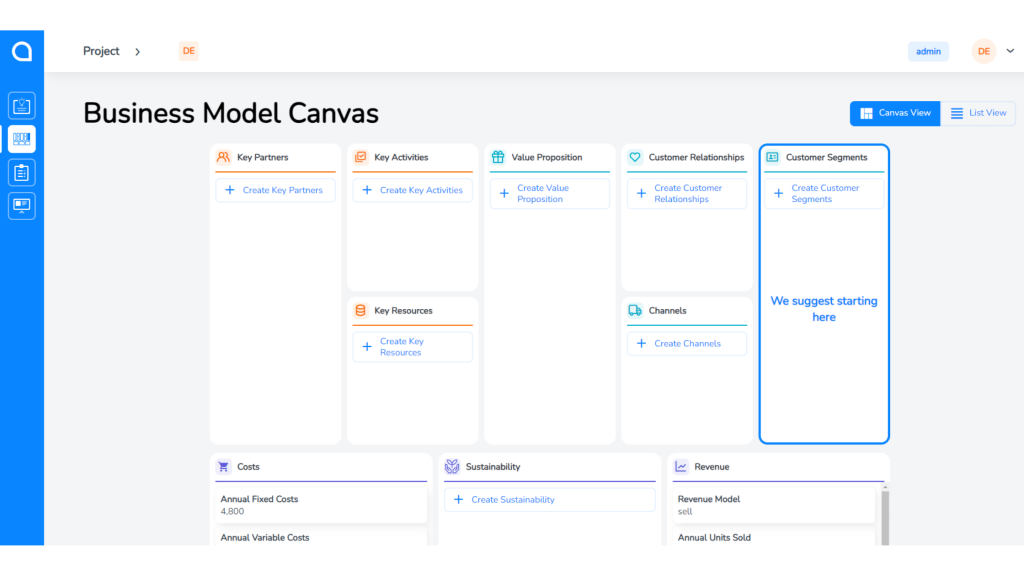Click the Revenue panel scrollbar
Viewport: 1024px width, 576px height.
click(884, 515)
